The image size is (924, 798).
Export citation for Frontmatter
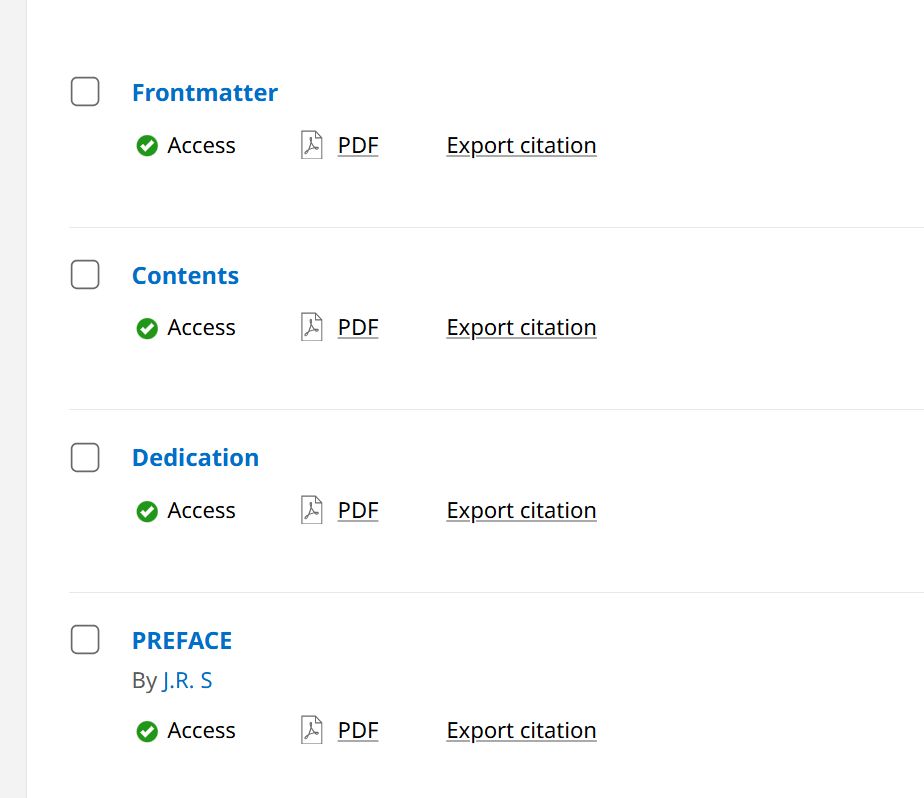(x=521, y=146)
